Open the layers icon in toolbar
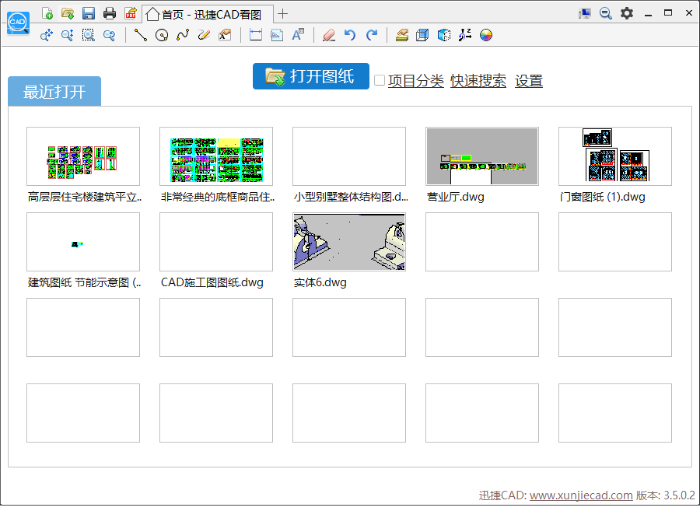The image size is (700, 506). click(401, 35)
